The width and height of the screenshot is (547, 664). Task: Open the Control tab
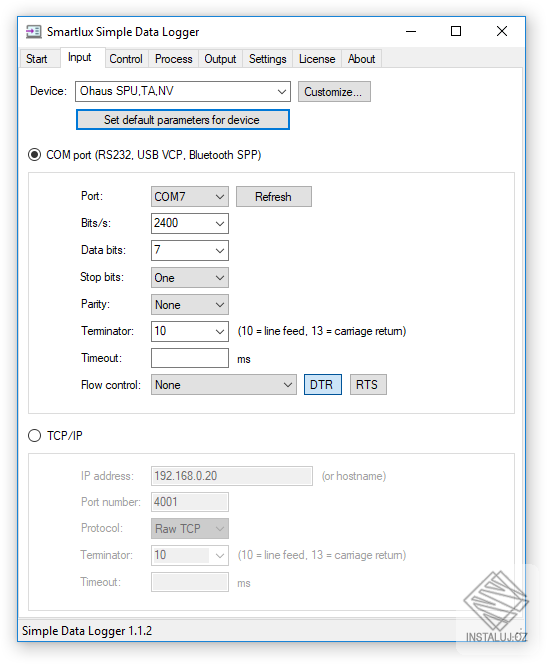click(126, 59)
